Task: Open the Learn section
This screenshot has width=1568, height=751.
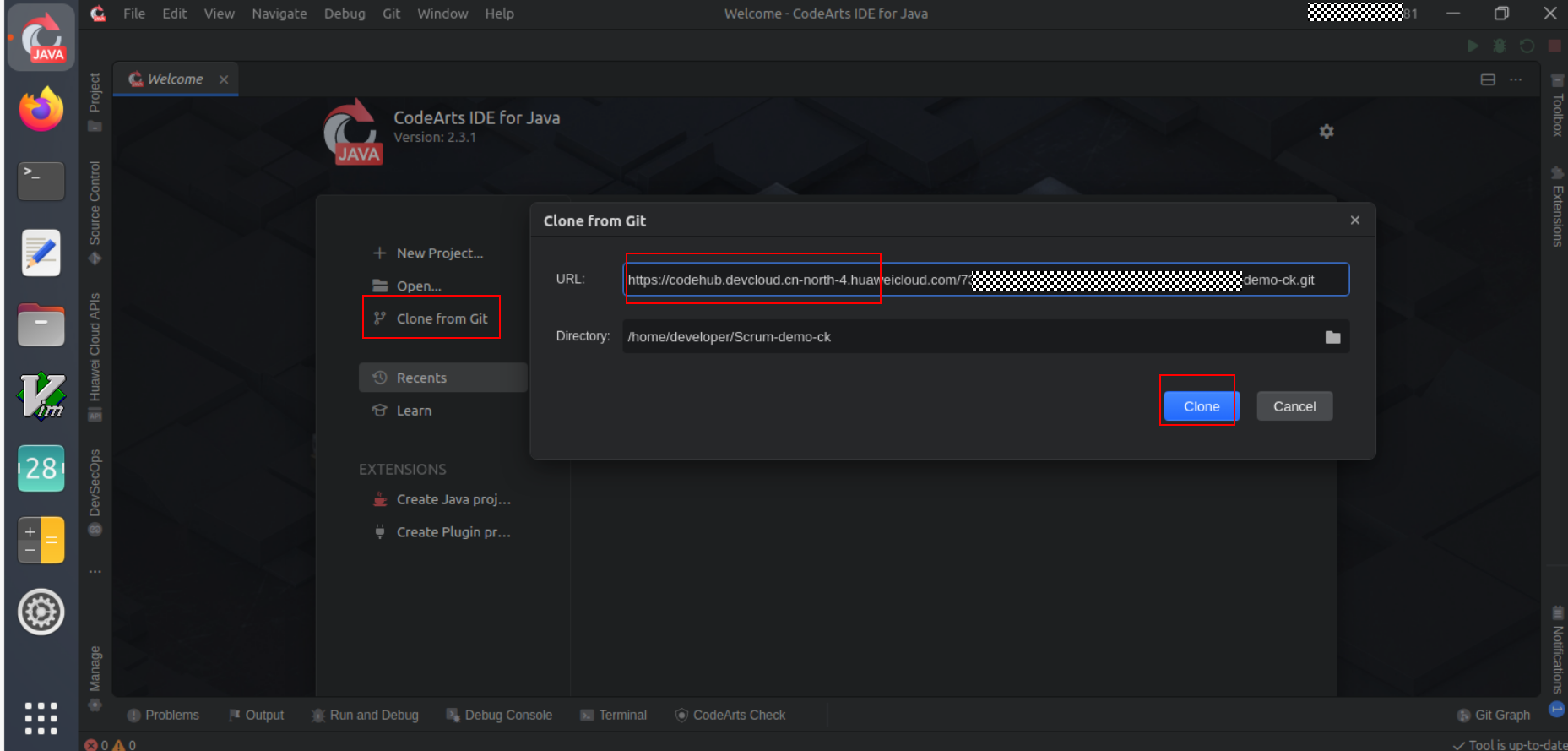Action: [x=402, y=411]
